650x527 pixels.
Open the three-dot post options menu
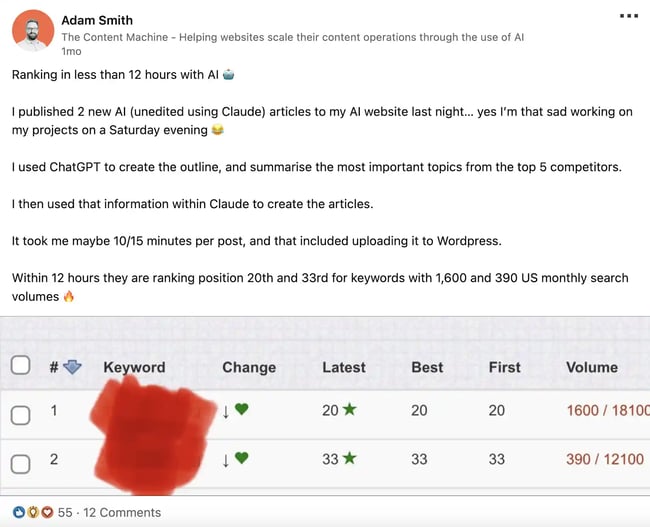(x=629, y=17)
